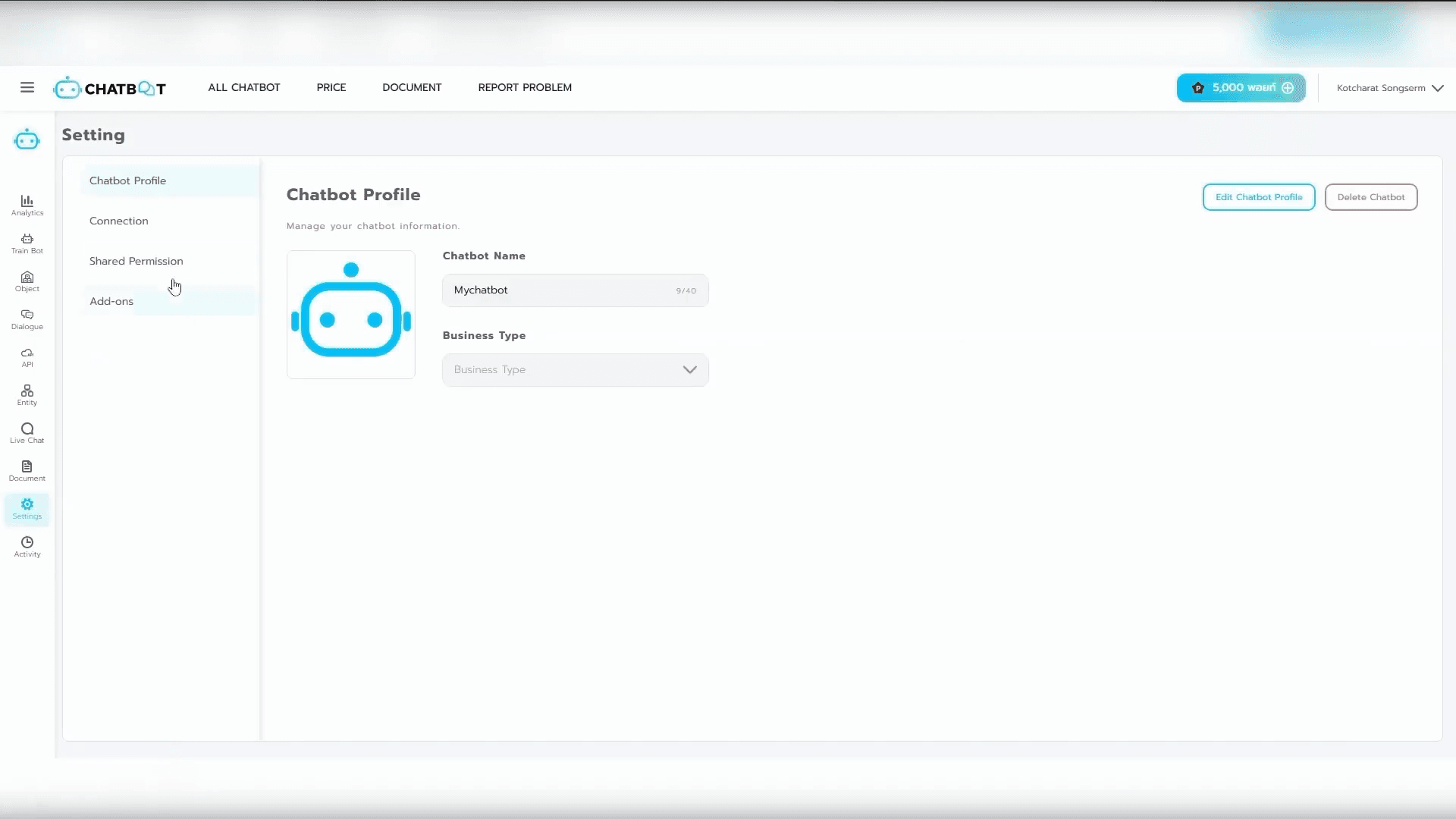This screenshot has height=819, width=1456.
Task: Select REPORT PROBLEM in the top menu
Action: pyautogui.click(x=525, y=87)
